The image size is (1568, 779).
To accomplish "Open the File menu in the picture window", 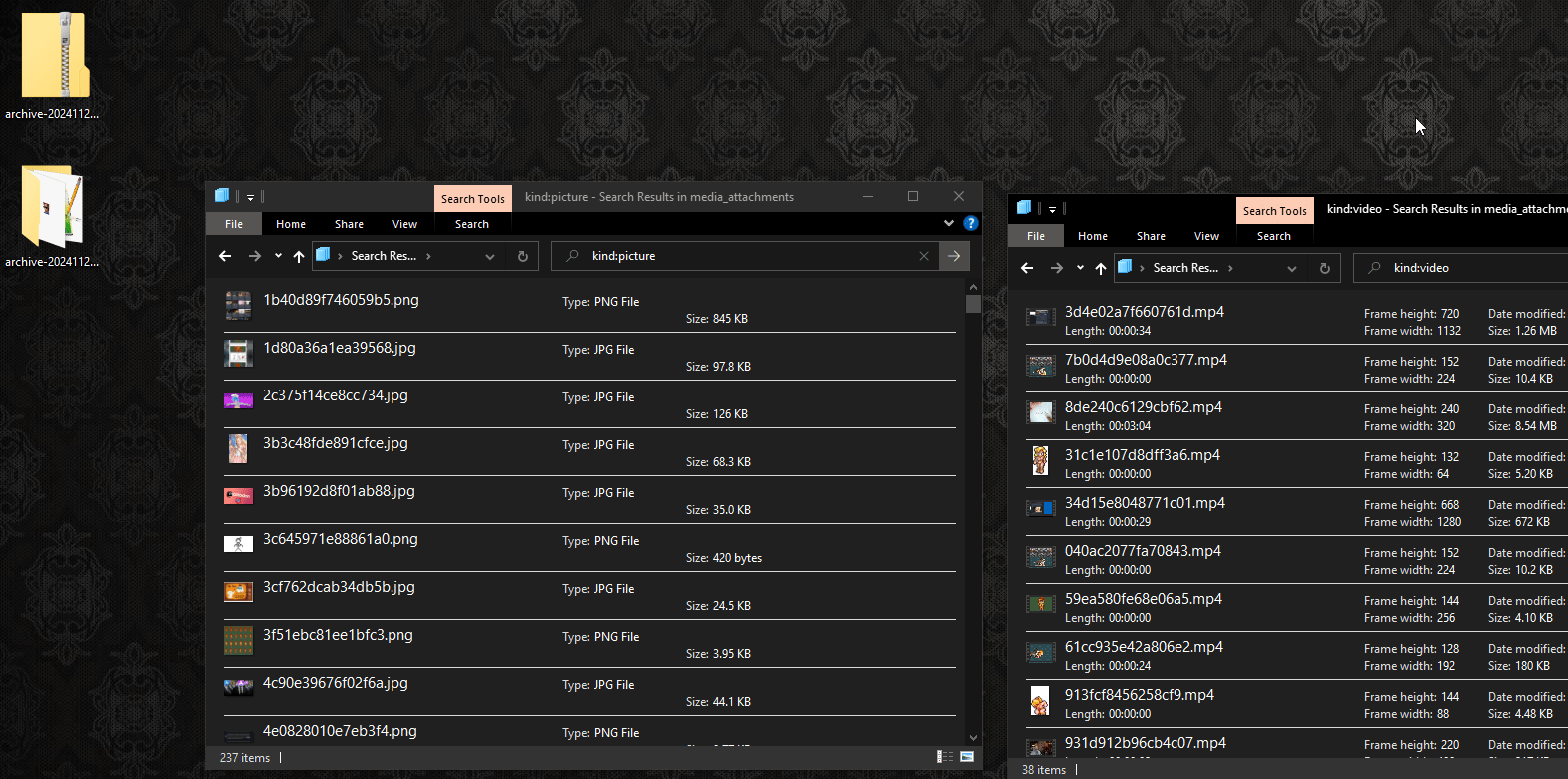I will (x=234, y=224).
